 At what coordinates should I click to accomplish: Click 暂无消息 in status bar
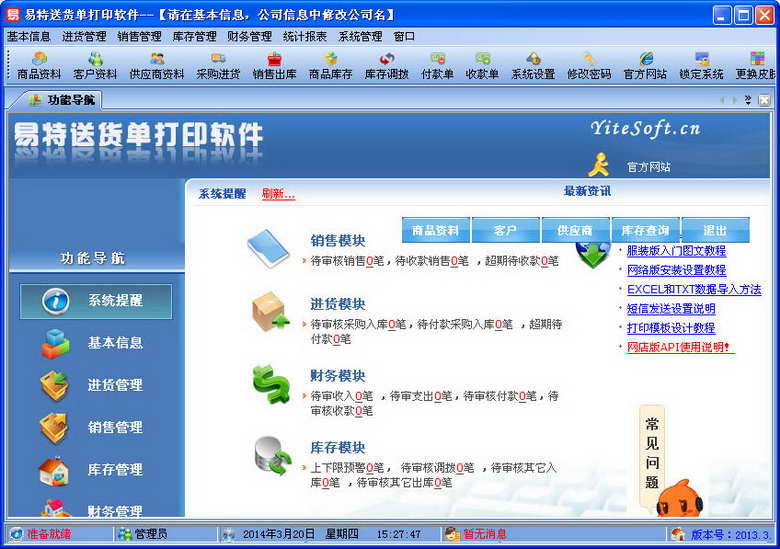point(485,534)
